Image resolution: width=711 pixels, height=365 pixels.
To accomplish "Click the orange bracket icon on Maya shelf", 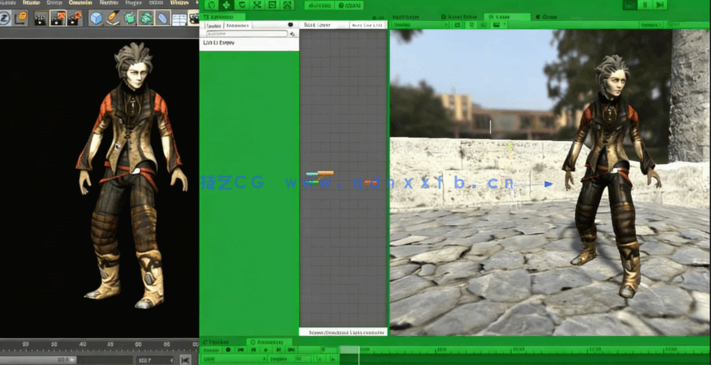I will click(x=21, y=18).
